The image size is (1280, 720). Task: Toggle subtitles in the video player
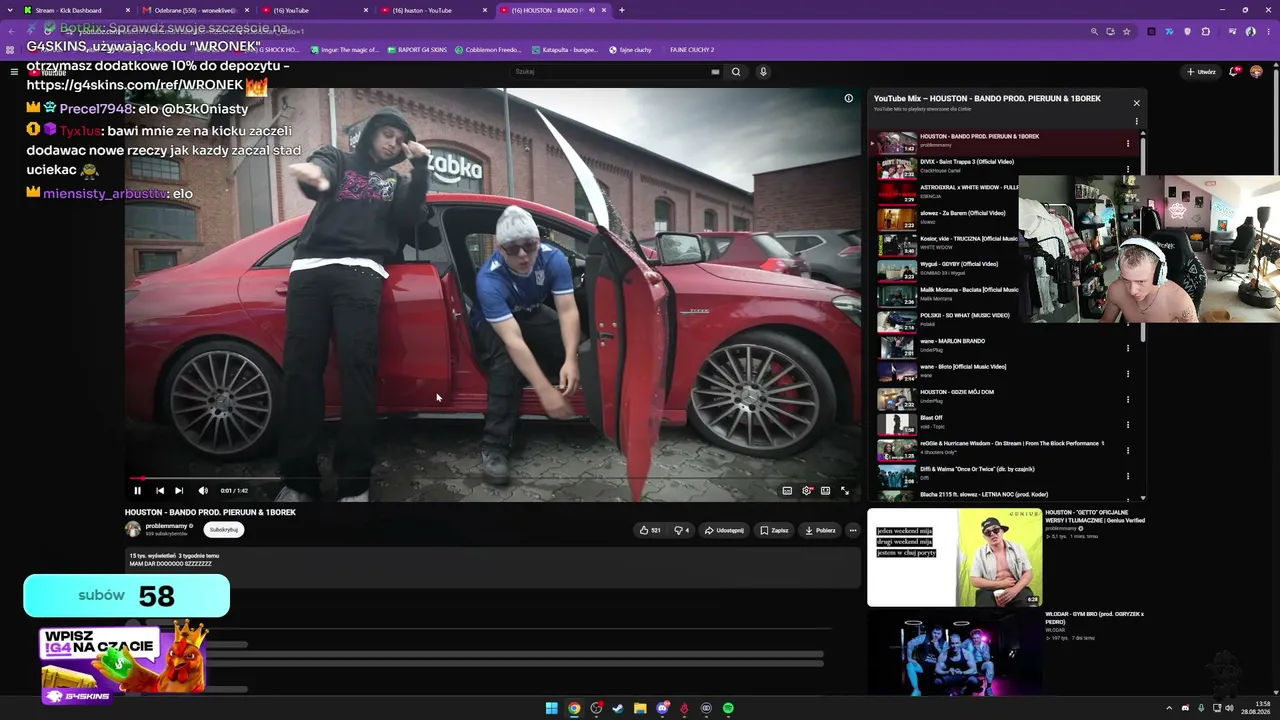pyautogui.click(x=787, y=491)
